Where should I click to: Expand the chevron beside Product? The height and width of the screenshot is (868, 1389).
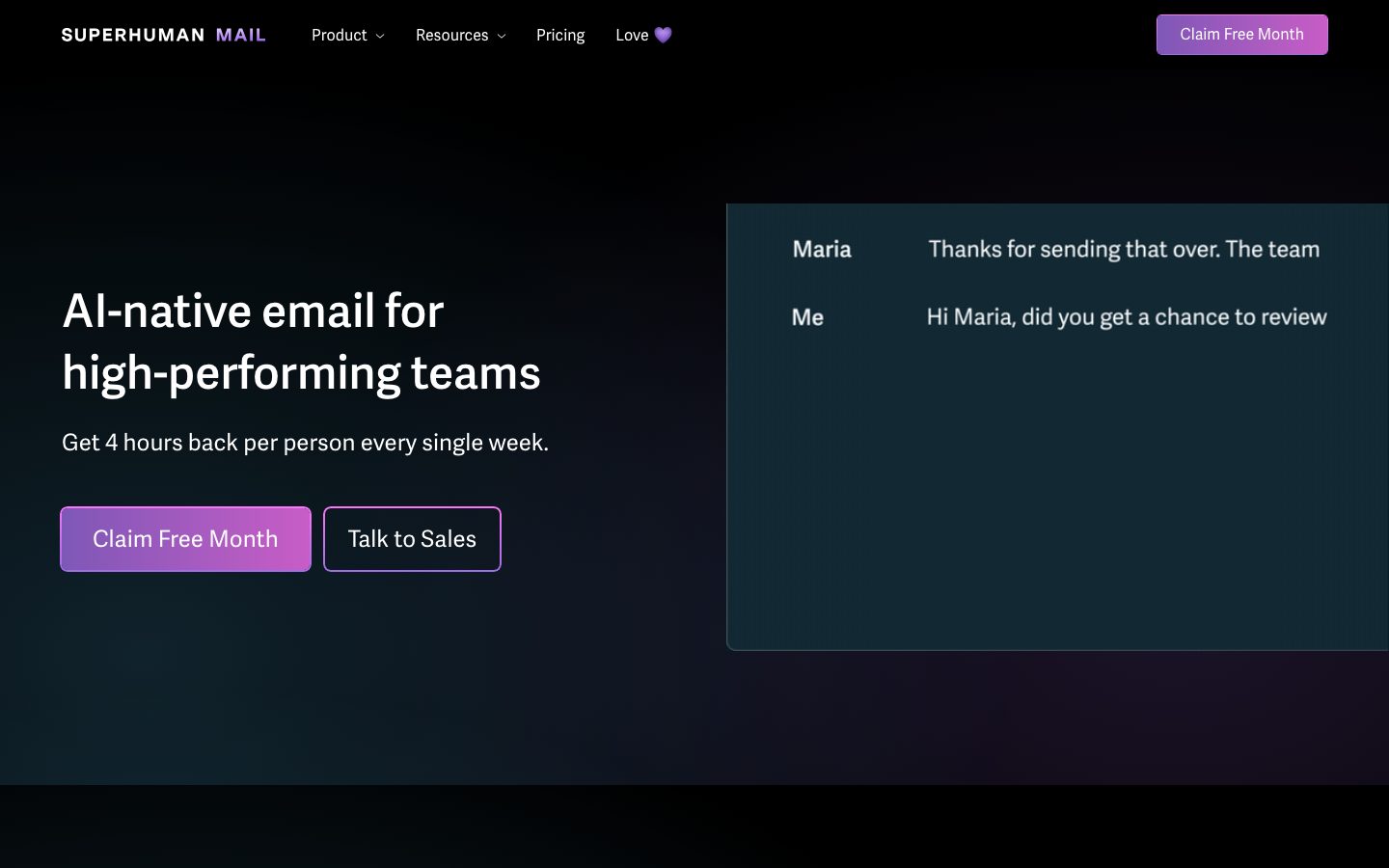(380, 36)
